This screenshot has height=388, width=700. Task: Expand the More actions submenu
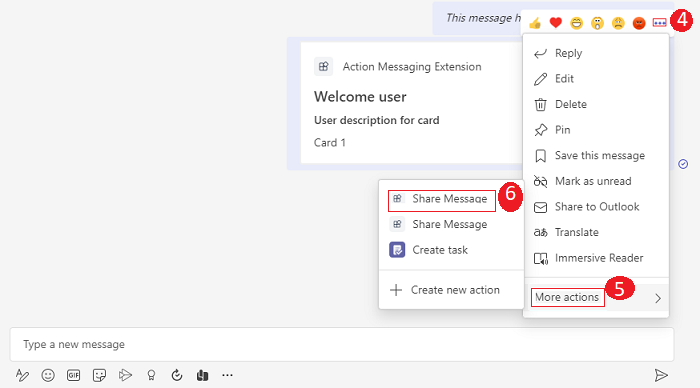596,297
